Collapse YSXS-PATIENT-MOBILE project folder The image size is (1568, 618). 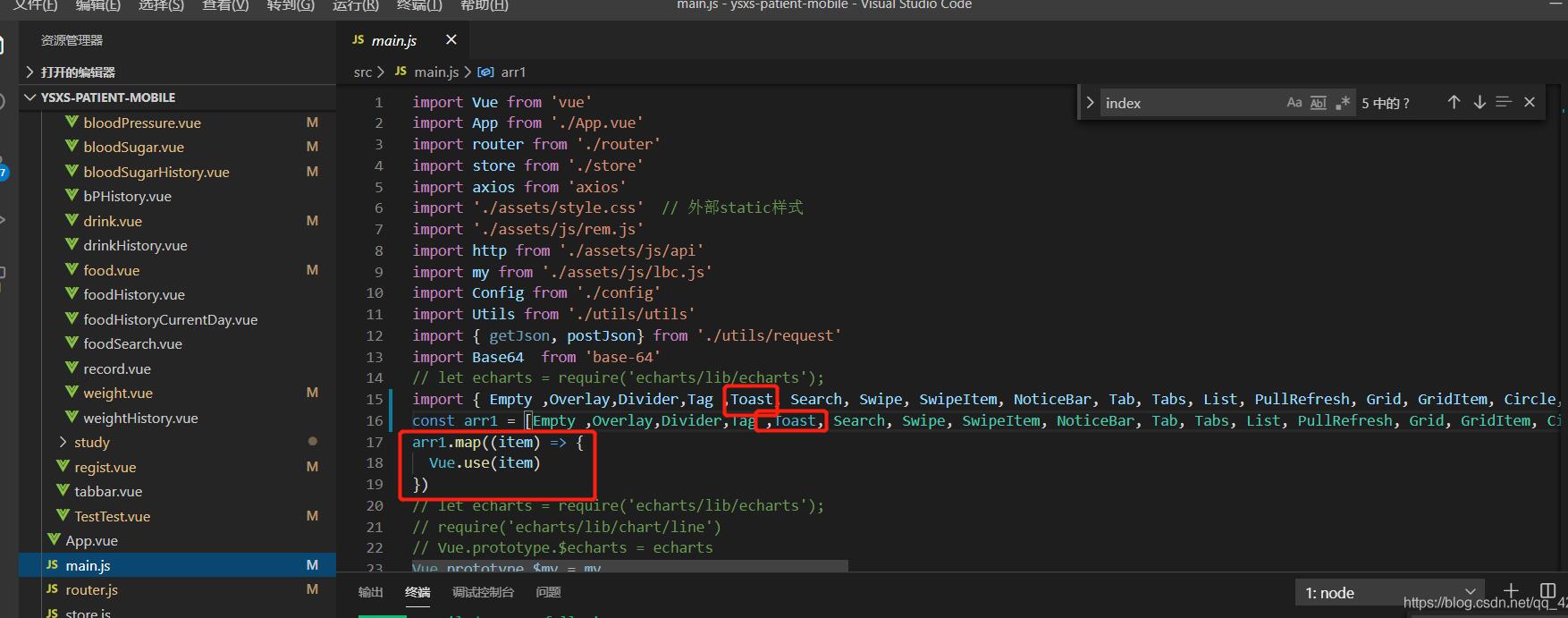[x=107, y=97]
